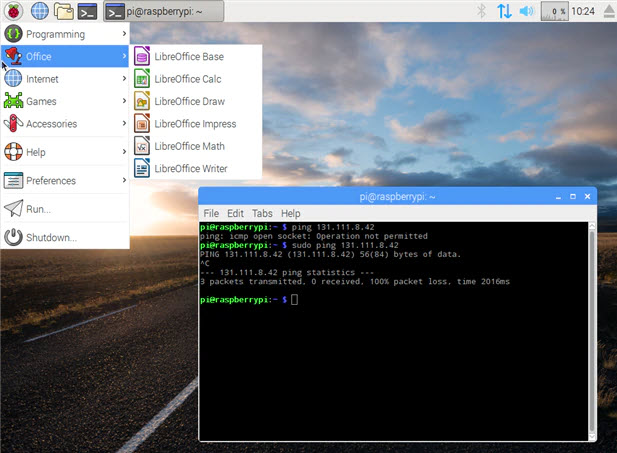Viewport: 617px width, 453px height.
Task: Launch LibreOffice Draw
Action: 196,101
